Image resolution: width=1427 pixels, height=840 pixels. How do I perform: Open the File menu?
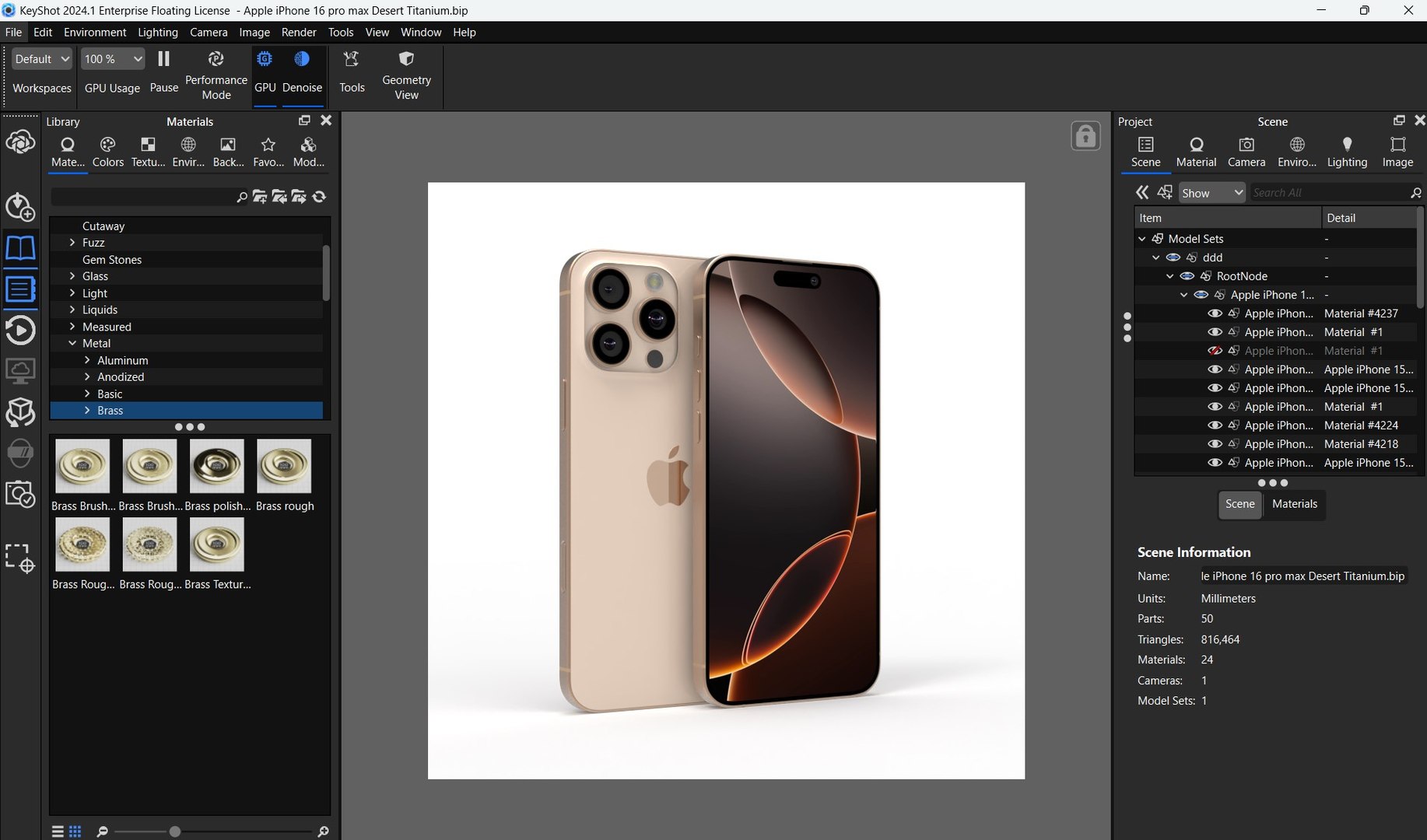tap(13, 32)
